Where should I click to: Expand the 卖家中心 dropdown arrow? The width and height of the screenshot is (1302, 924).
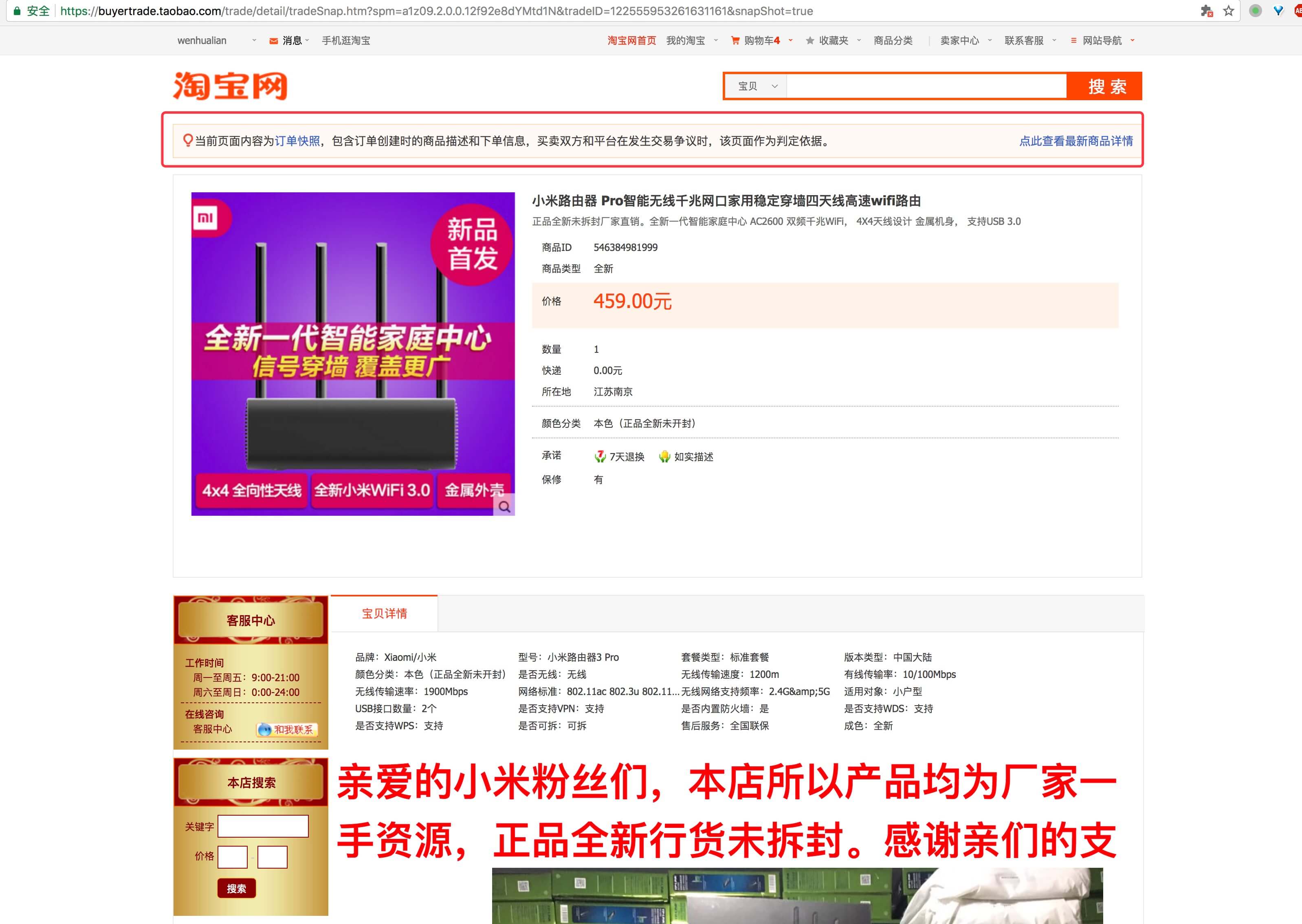(x=990, y=40)
